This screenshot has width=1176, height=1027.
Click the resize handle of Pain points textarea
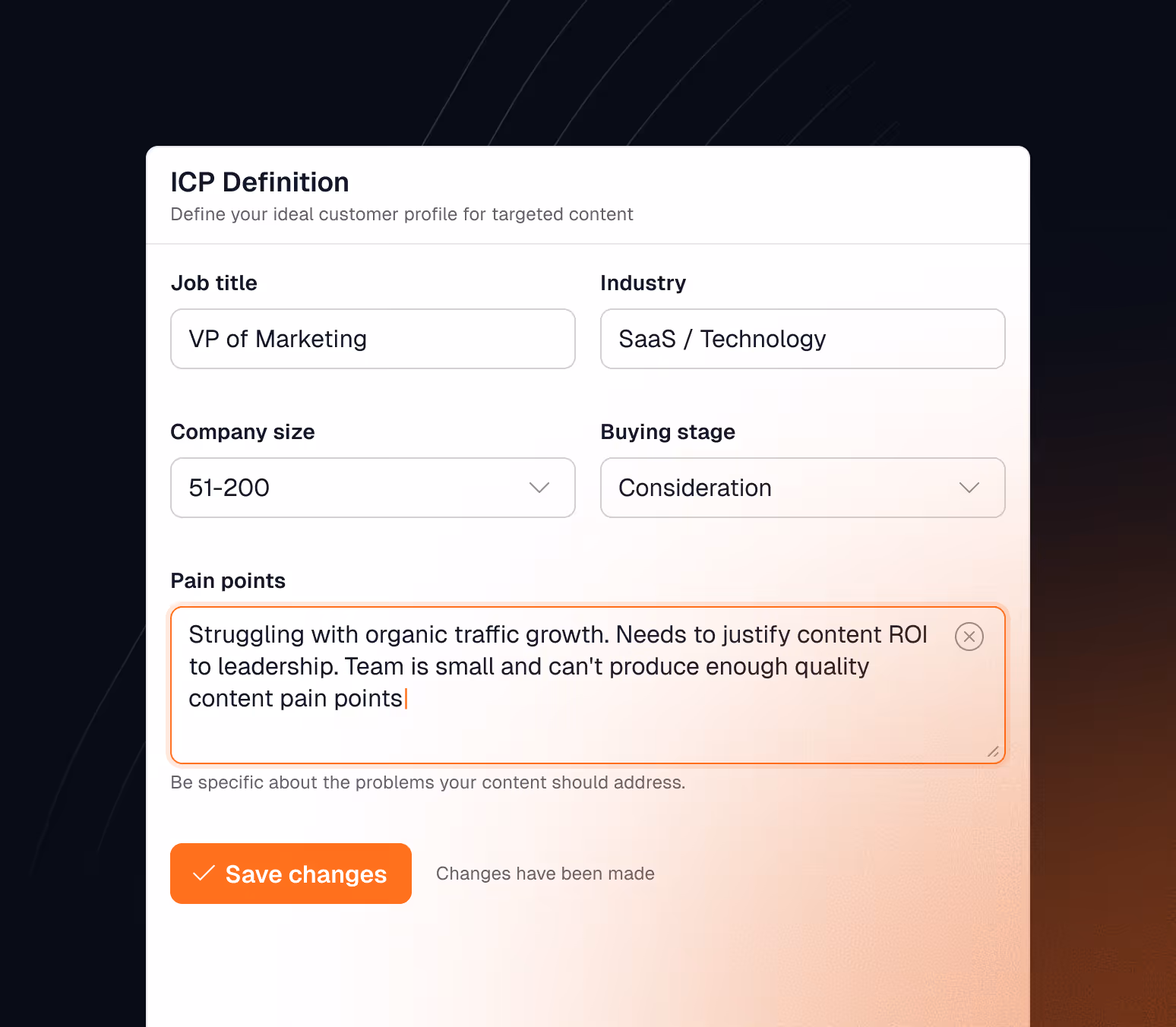pyautogui.click(x=992, y=753)
